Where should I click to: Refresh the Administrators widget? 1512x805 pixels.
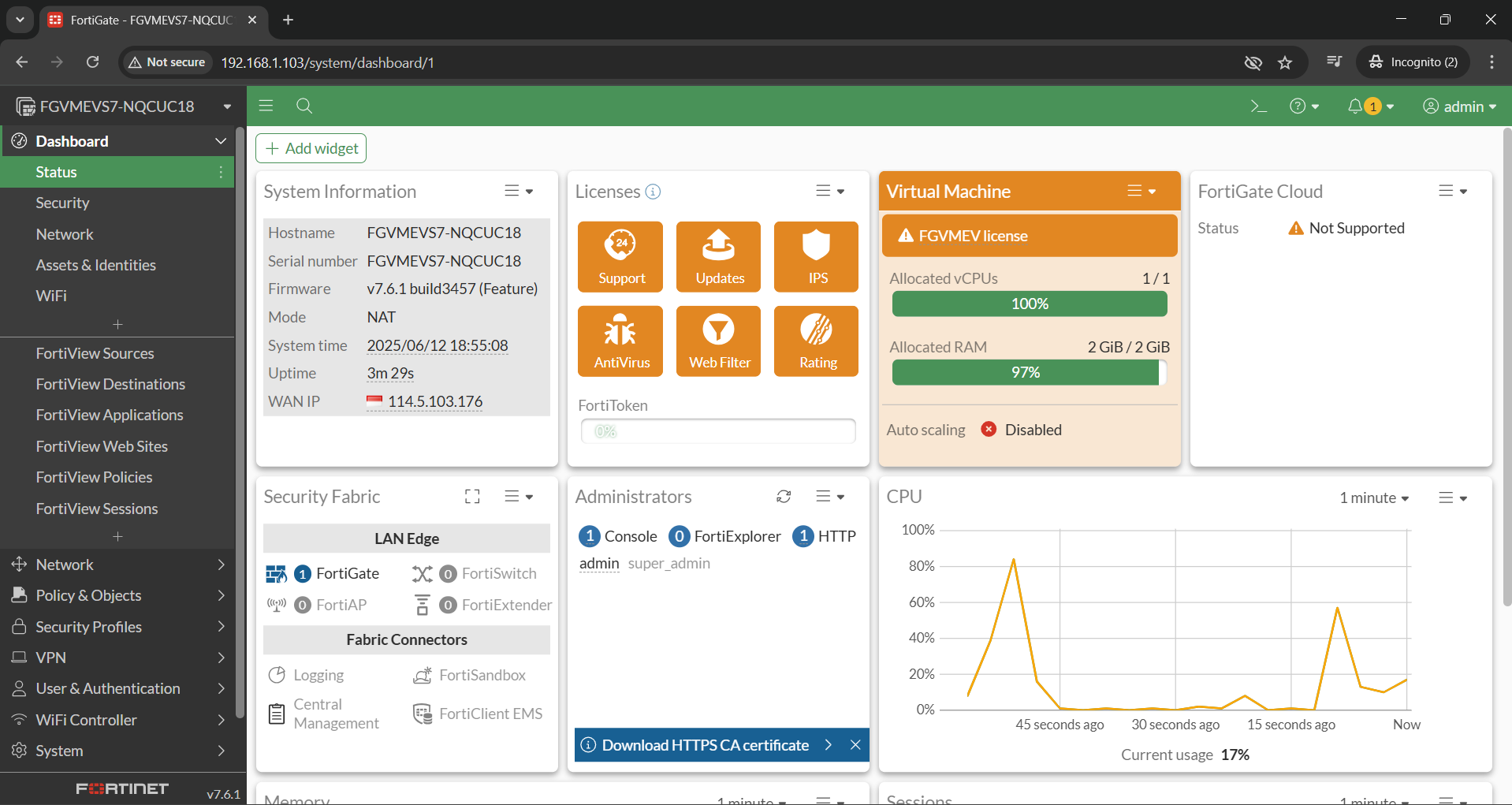[x=784, y=497]
